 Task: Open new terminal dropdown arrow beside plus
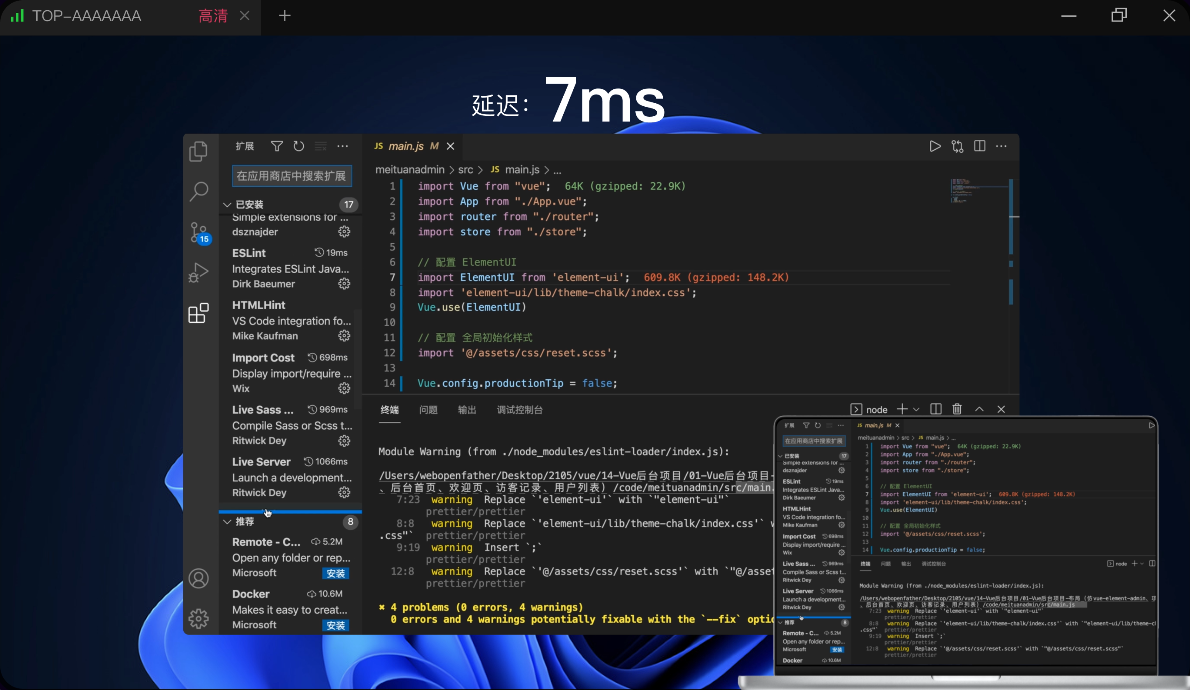pyautogui.click(x=916, y=409)
